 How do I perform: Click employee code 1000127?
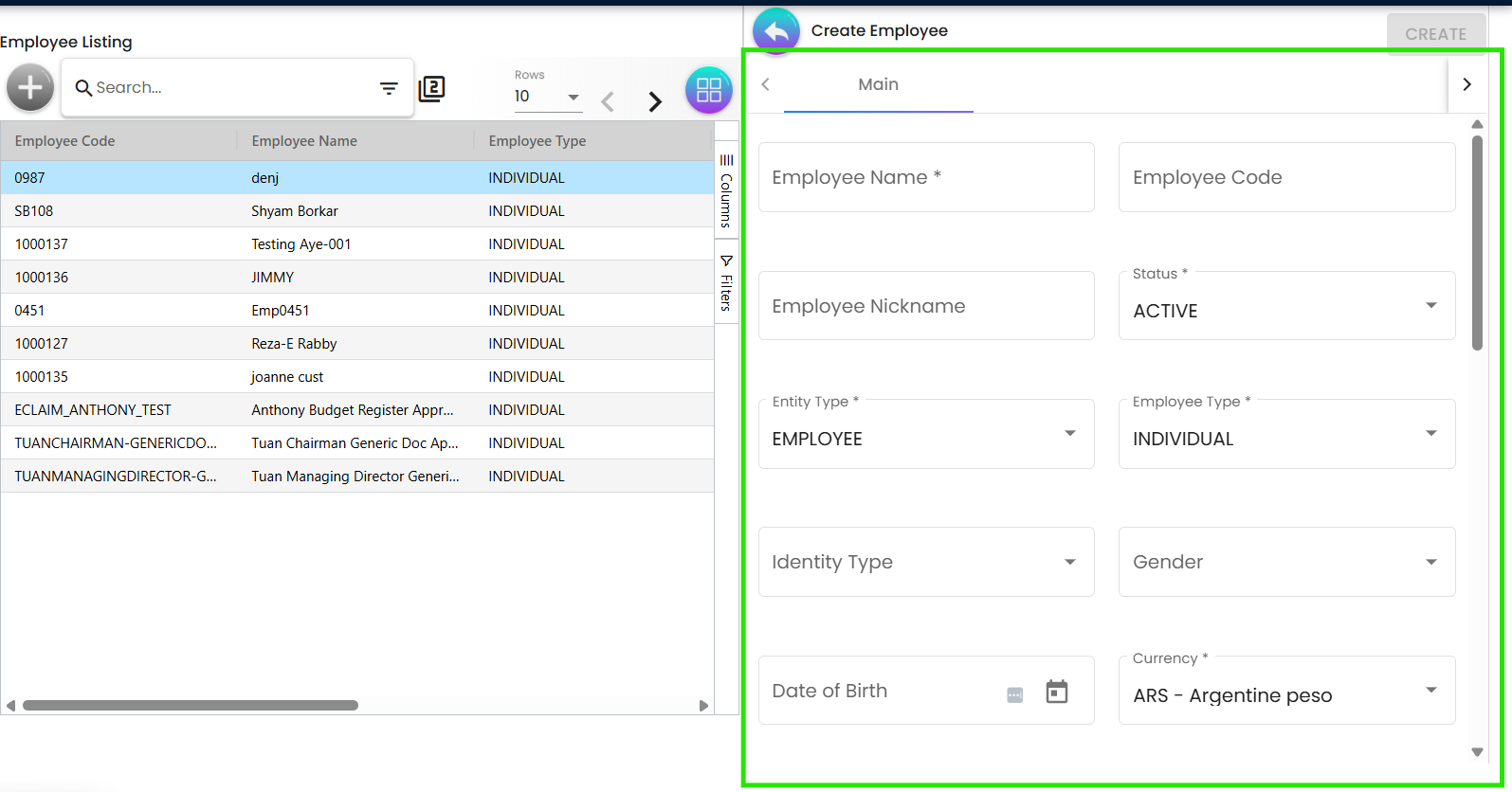(x=42, y=344)
